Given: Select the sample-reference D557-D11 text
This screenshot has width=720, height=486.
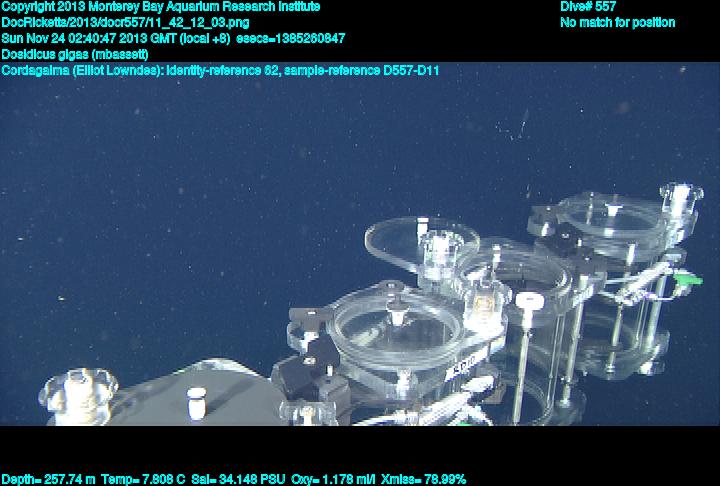Looking at the screenshot, I should 362,71.
